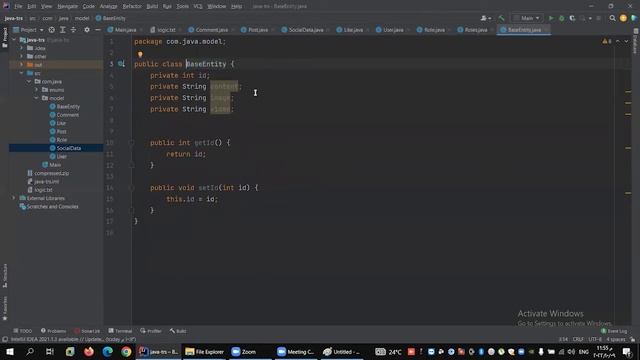The image size is (640, 360).
Task: Click the model breadcrumb in navigation bar
Action: tap(82, 18)
